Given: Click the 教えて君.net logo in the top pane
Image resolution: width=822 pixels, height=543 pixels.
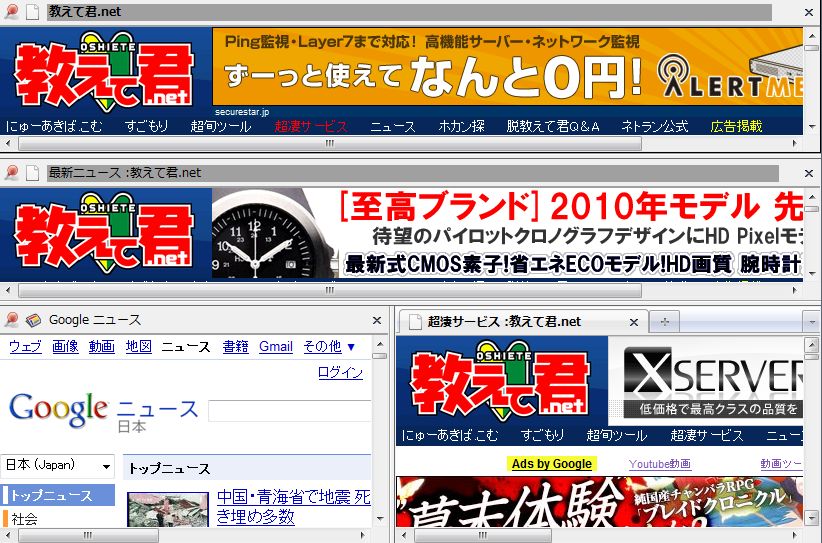Looking at the screenshot, I should (104, 72).
